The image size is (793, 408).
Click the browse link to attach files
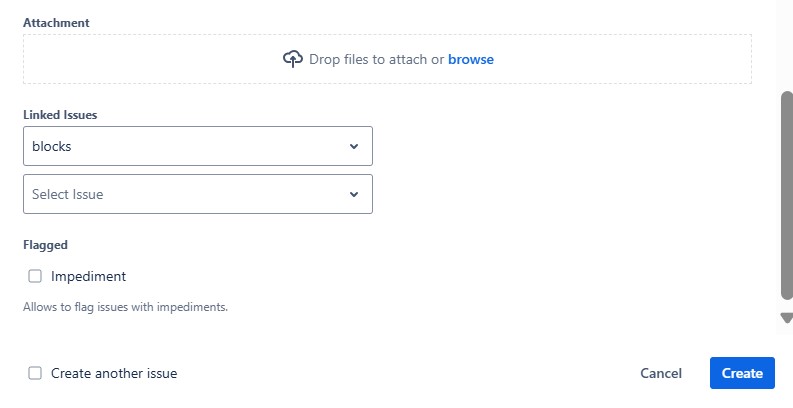(x=470, y=59)
